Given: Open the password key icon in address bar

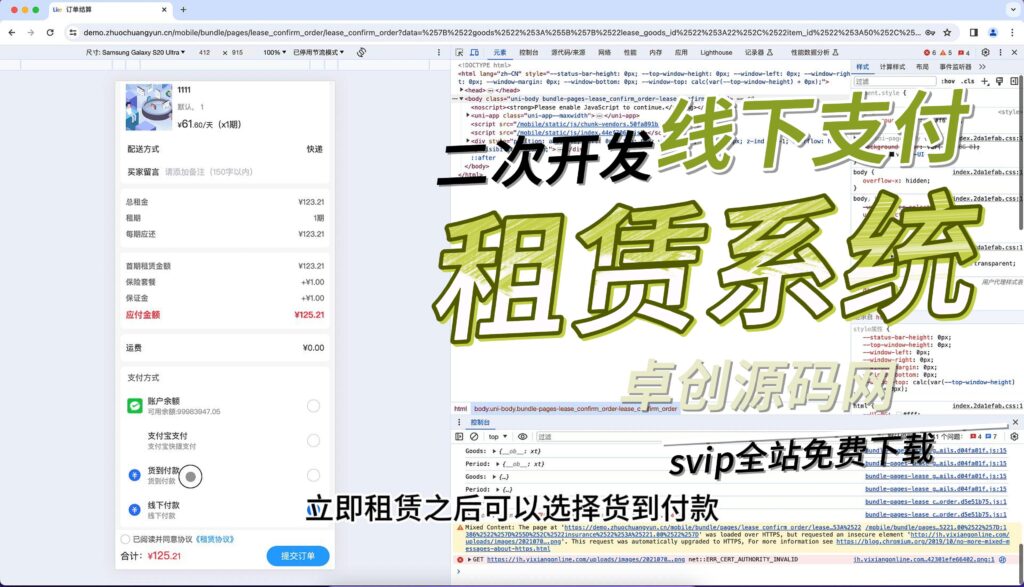Looking at the screenshot, I should (930, 32).
